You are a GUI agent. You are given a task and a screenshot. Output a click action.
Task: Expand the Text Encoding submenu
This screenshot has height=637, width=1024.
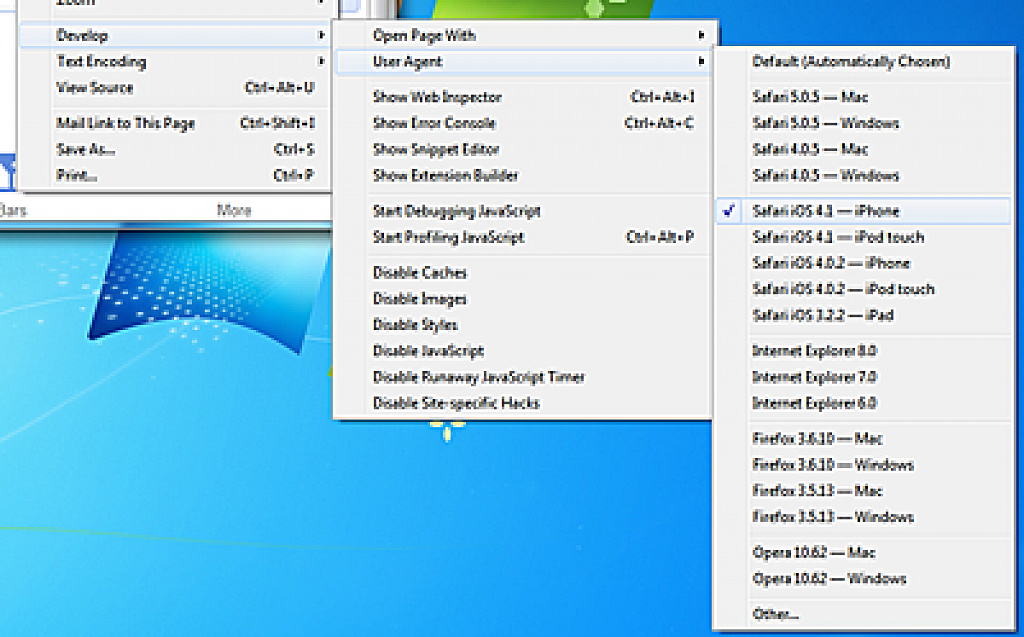(174, 61)
